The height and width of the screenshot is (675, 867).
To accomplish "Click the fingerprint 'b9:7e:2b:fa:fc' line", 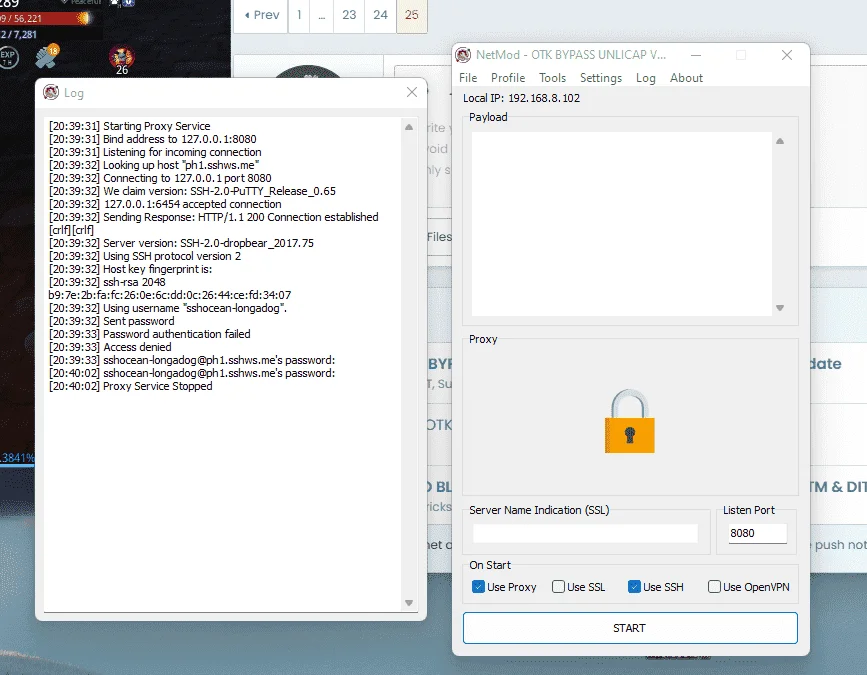I will point(170,295).
